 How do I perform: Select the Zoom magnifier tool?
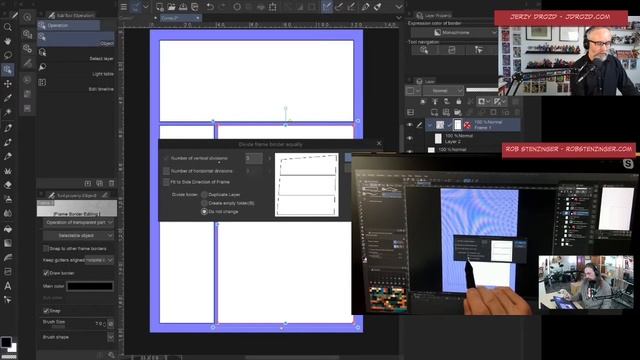point(7,27)
